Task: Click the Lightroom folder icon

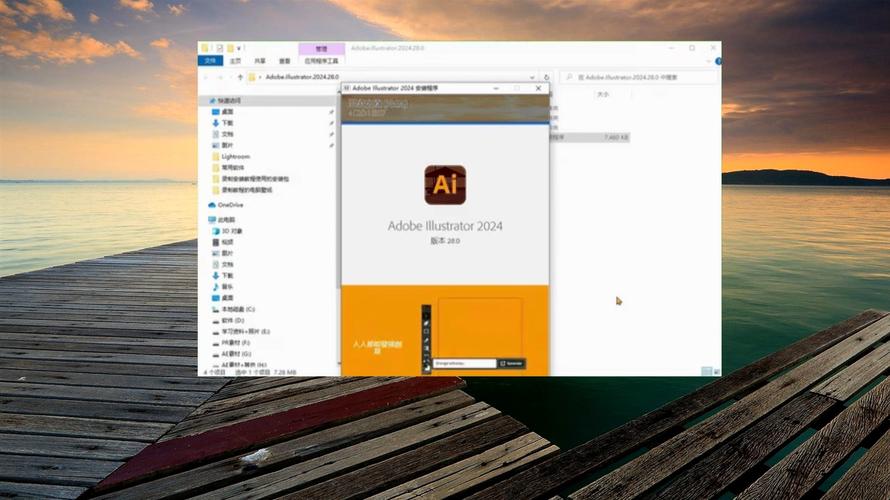Action: [x=216, y=157]
